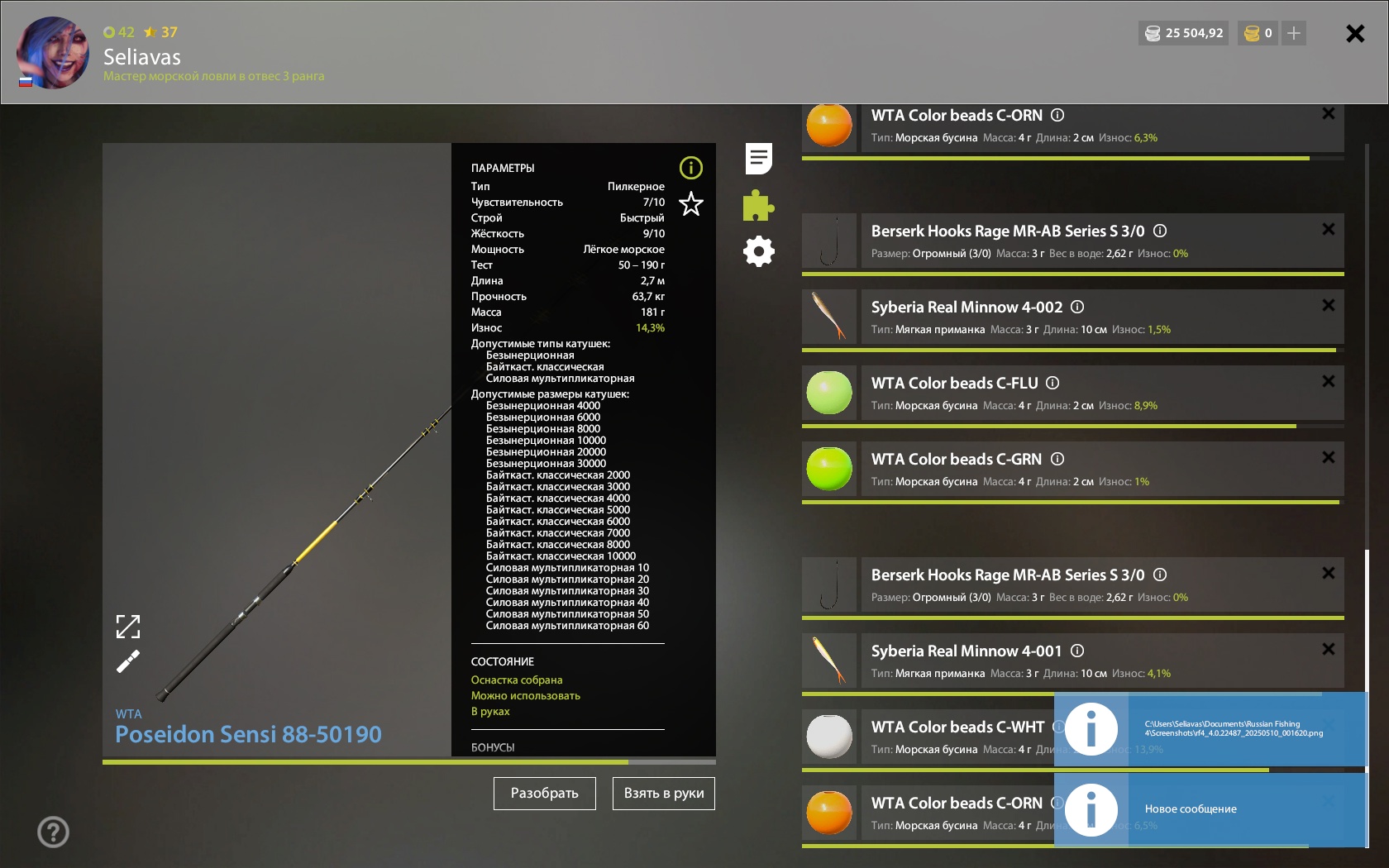Open the notes document icon
Viewport: 1389px width, 868px height.
pos(758,158)
